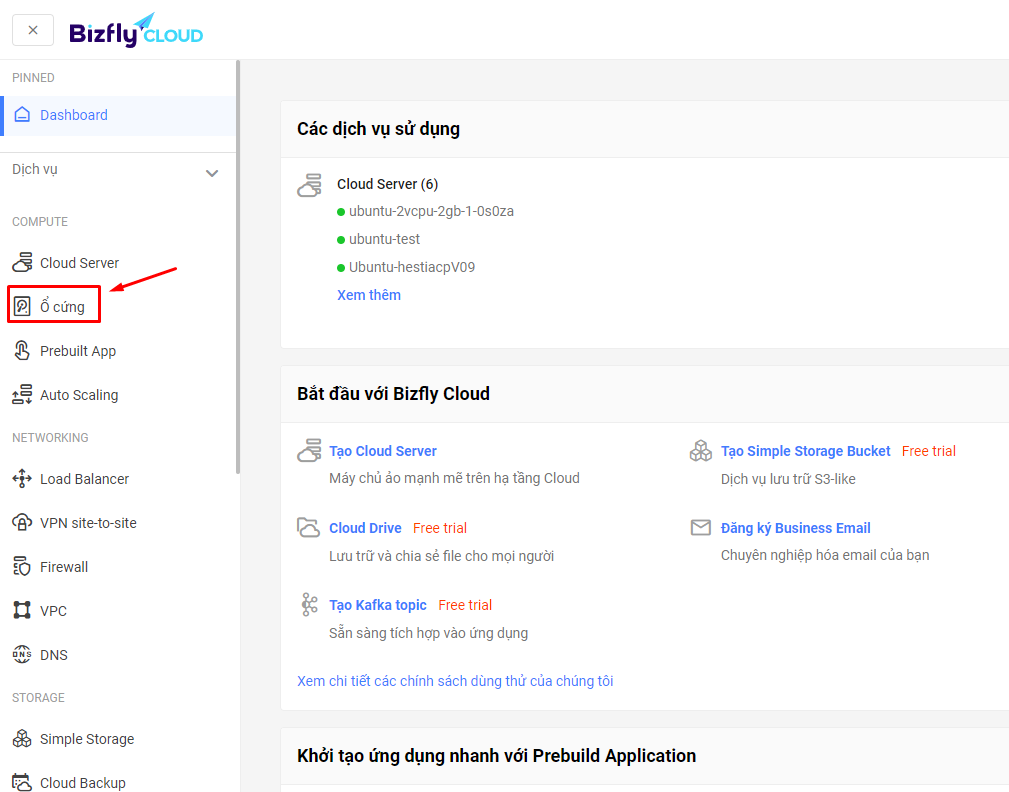Click the Cloud Server sidebar icon
Image resolution: width=1009 pixels, height=792 pixels.
22,262
